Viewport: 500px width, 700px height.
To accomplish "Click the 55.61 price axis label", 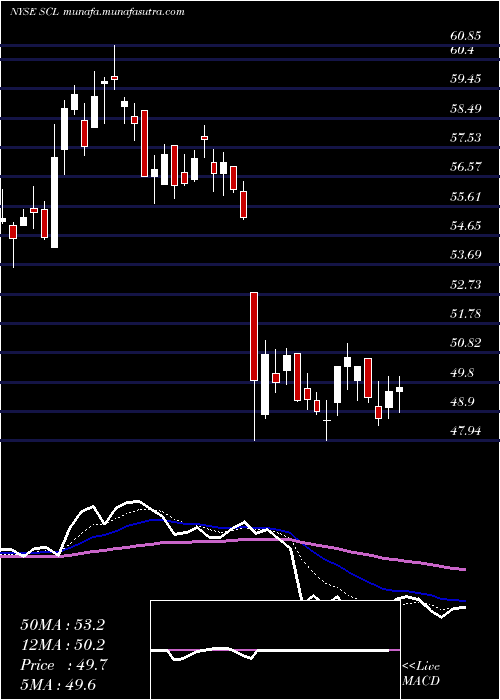I will pyautogui.click(x=466, y=197).
